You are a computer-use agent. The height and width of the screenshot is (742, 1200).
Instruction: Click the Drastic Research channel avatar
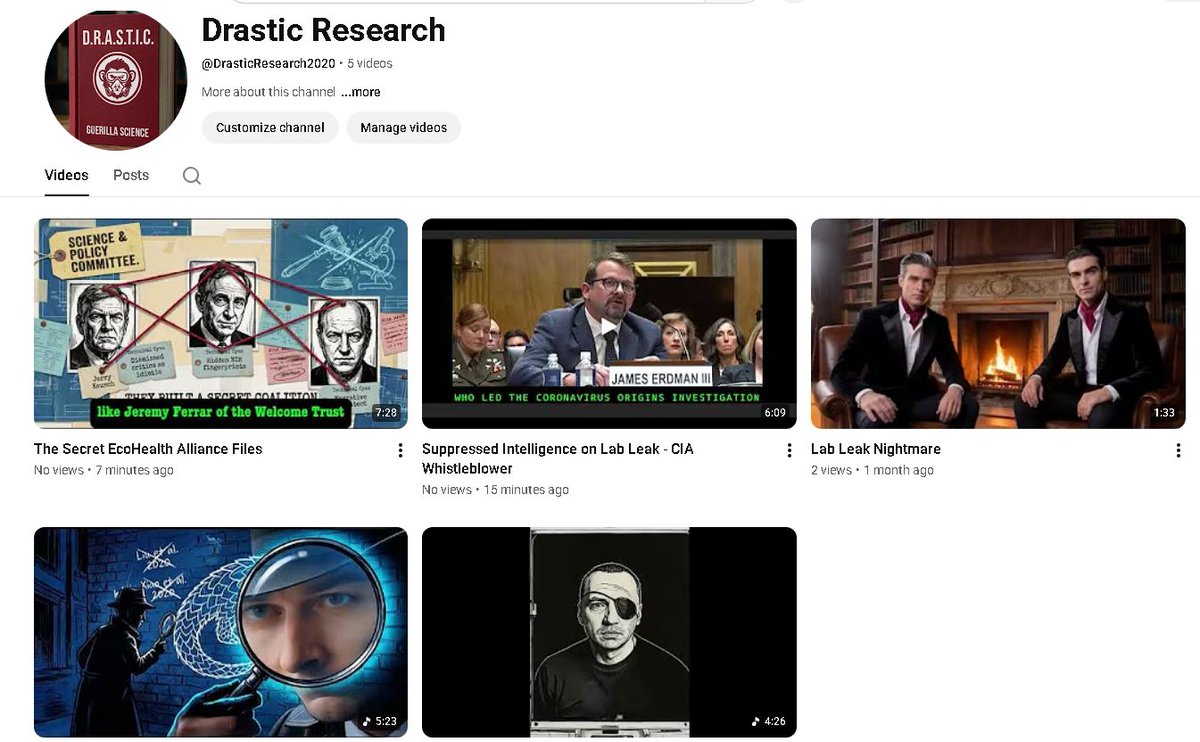point(116,80)
